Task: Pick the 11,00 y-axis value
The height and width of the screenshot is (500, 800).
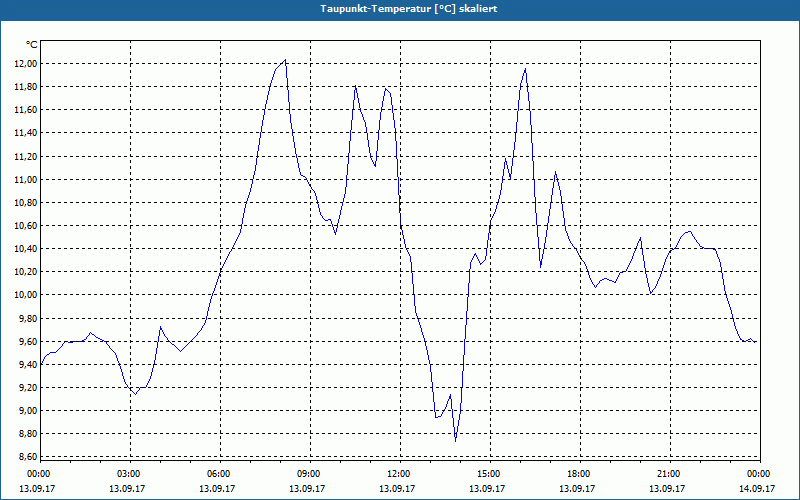Action: pyautogui.click(x=26, y=179)
